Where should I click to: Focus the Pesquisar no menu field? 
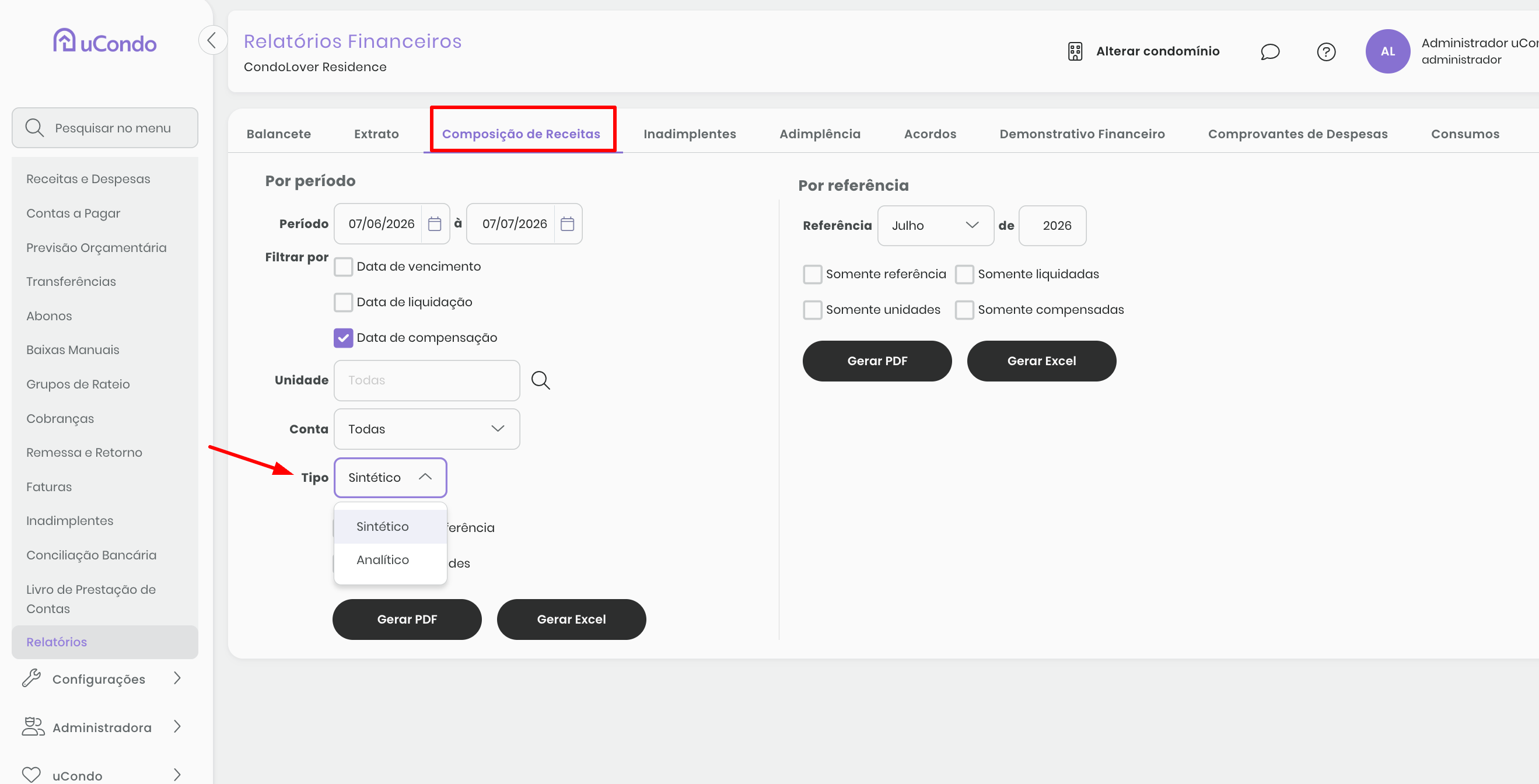pos(104,128)
